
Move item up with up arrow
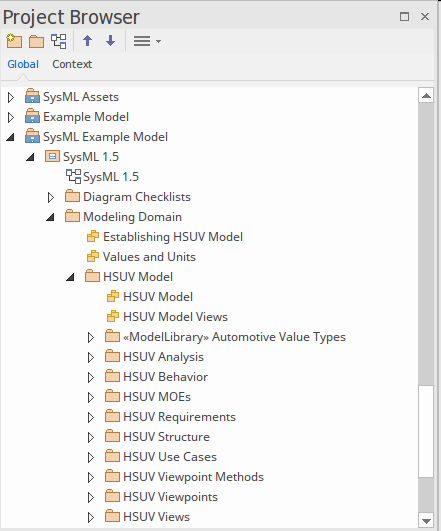tap(88, 41)
